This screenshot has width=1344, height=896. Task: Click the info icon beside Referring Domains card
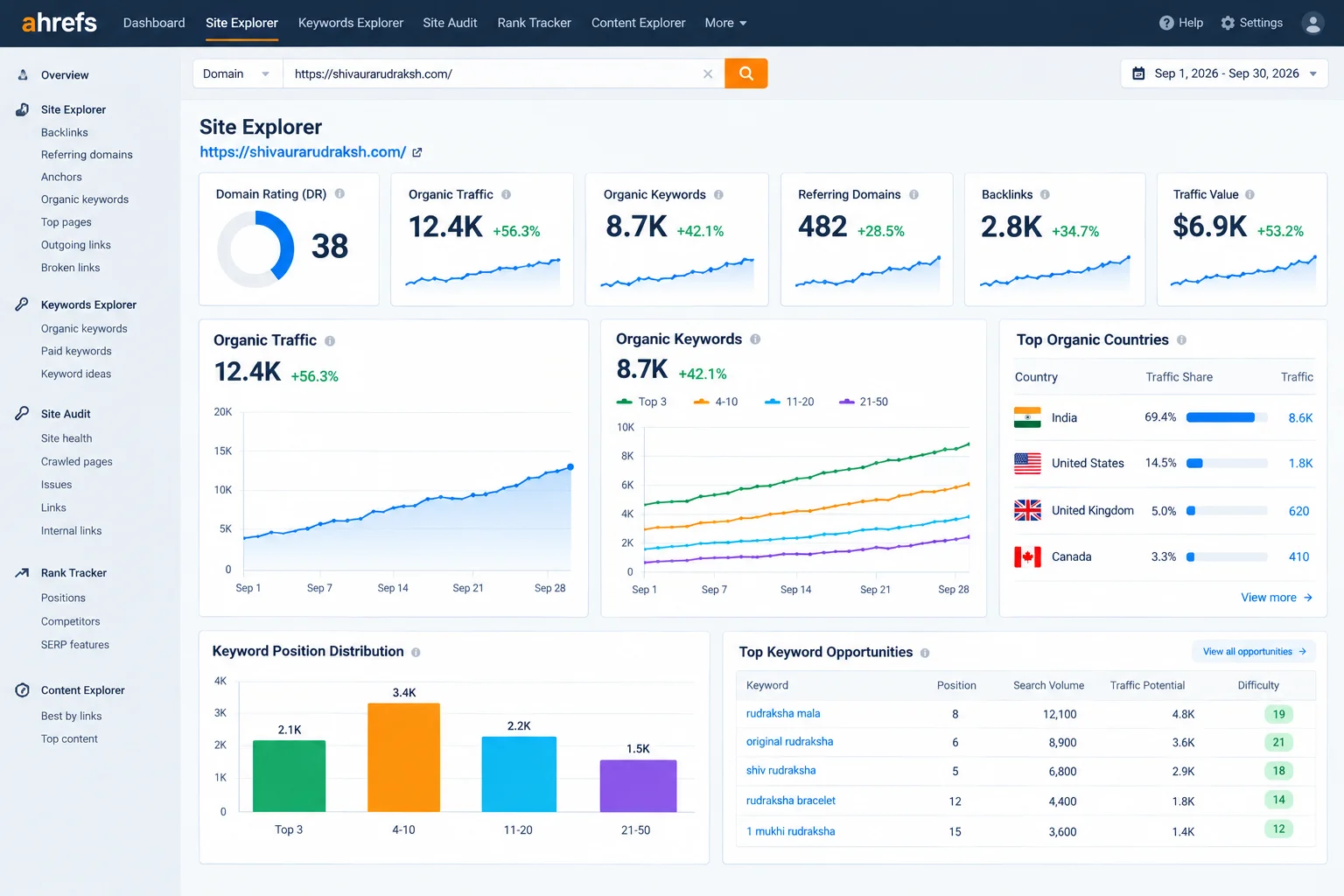(x=913, y=194)
